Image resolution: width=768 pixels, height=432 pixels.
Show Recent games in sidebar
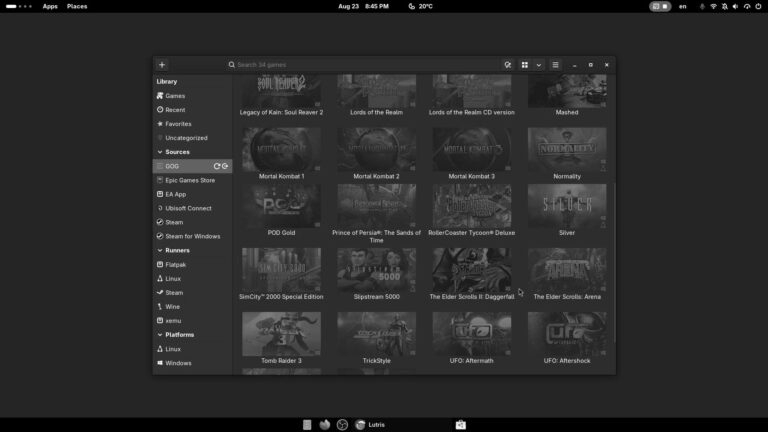(x=192, y=110)
